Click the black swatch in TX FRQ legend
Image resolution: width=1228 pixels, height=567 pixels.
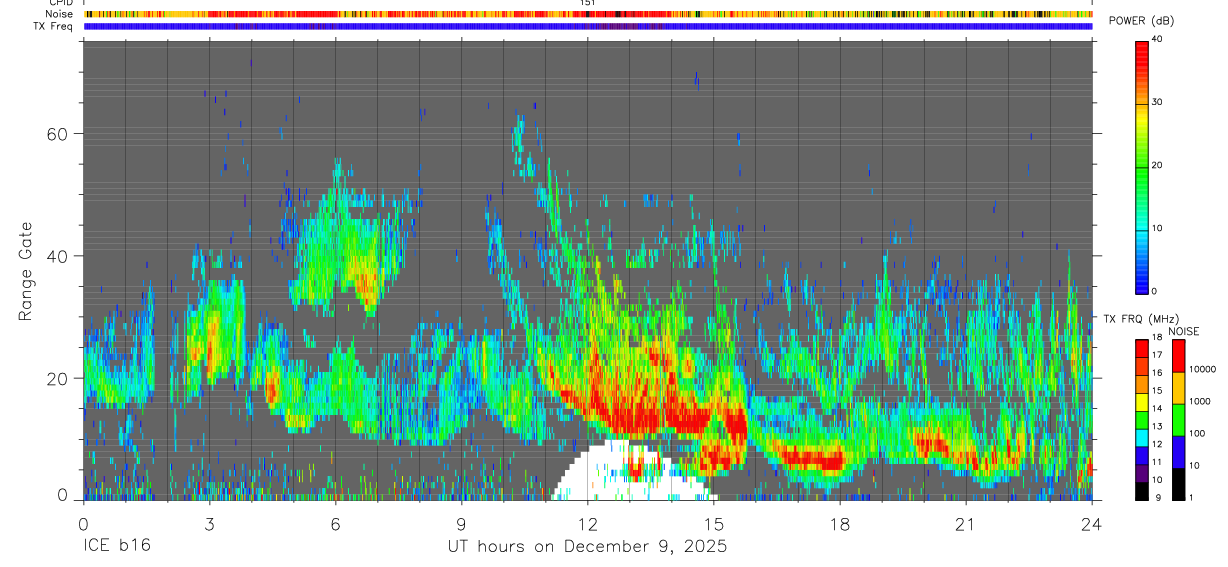pos(1141,489)
